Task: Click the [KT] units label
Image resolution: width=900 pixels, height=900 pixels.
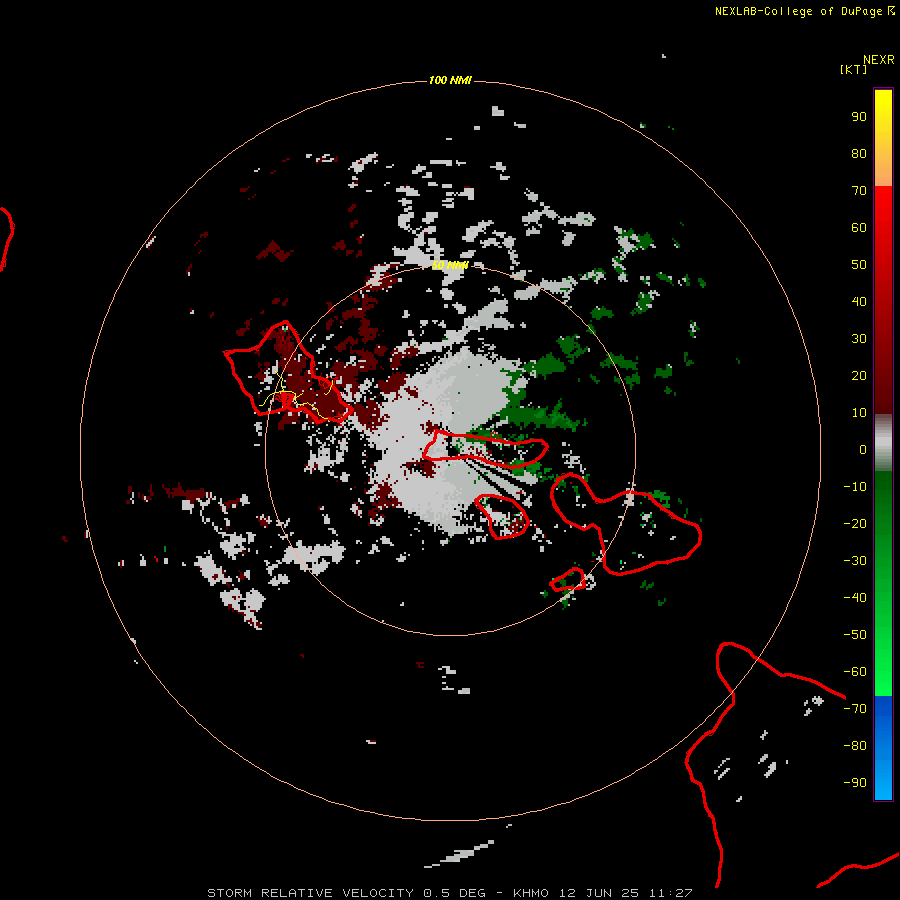Action: [853, 69]
